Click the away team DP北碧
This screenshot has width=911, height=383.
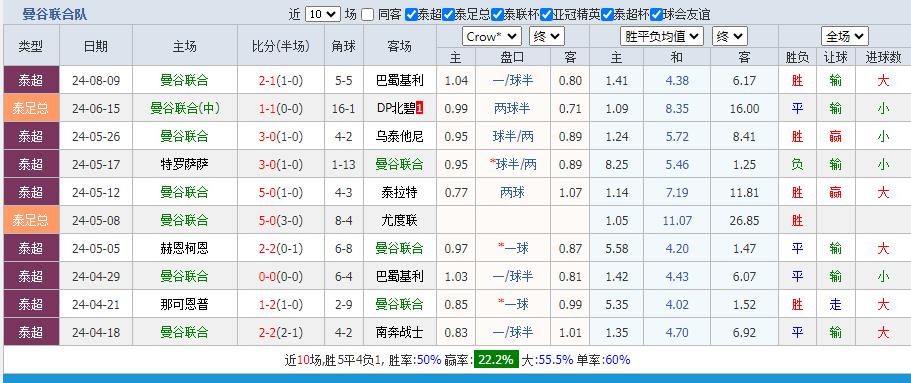point(396,108)
